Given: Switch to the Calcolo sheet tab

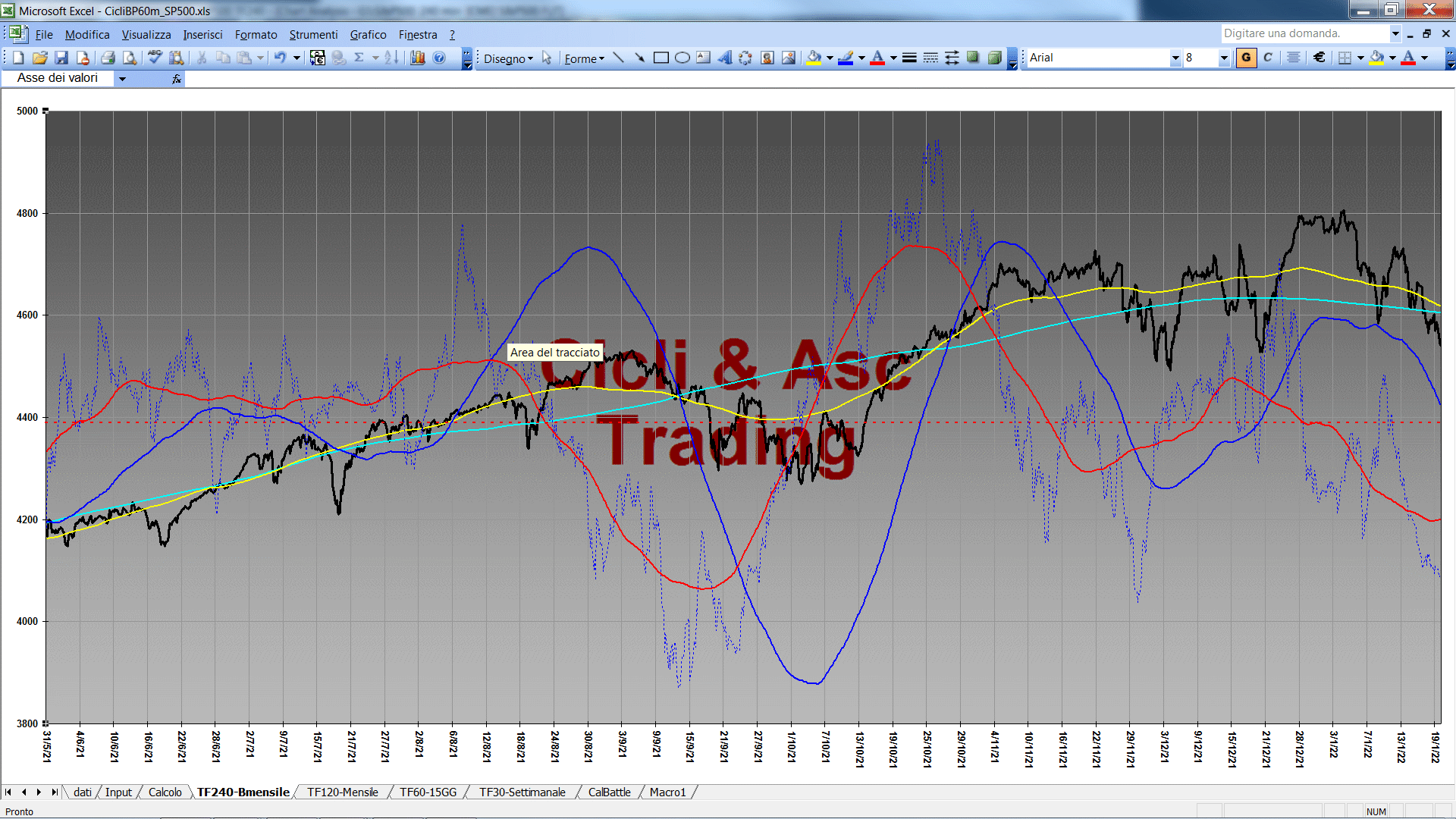Looking at the screenshot, I should (165, 792).
